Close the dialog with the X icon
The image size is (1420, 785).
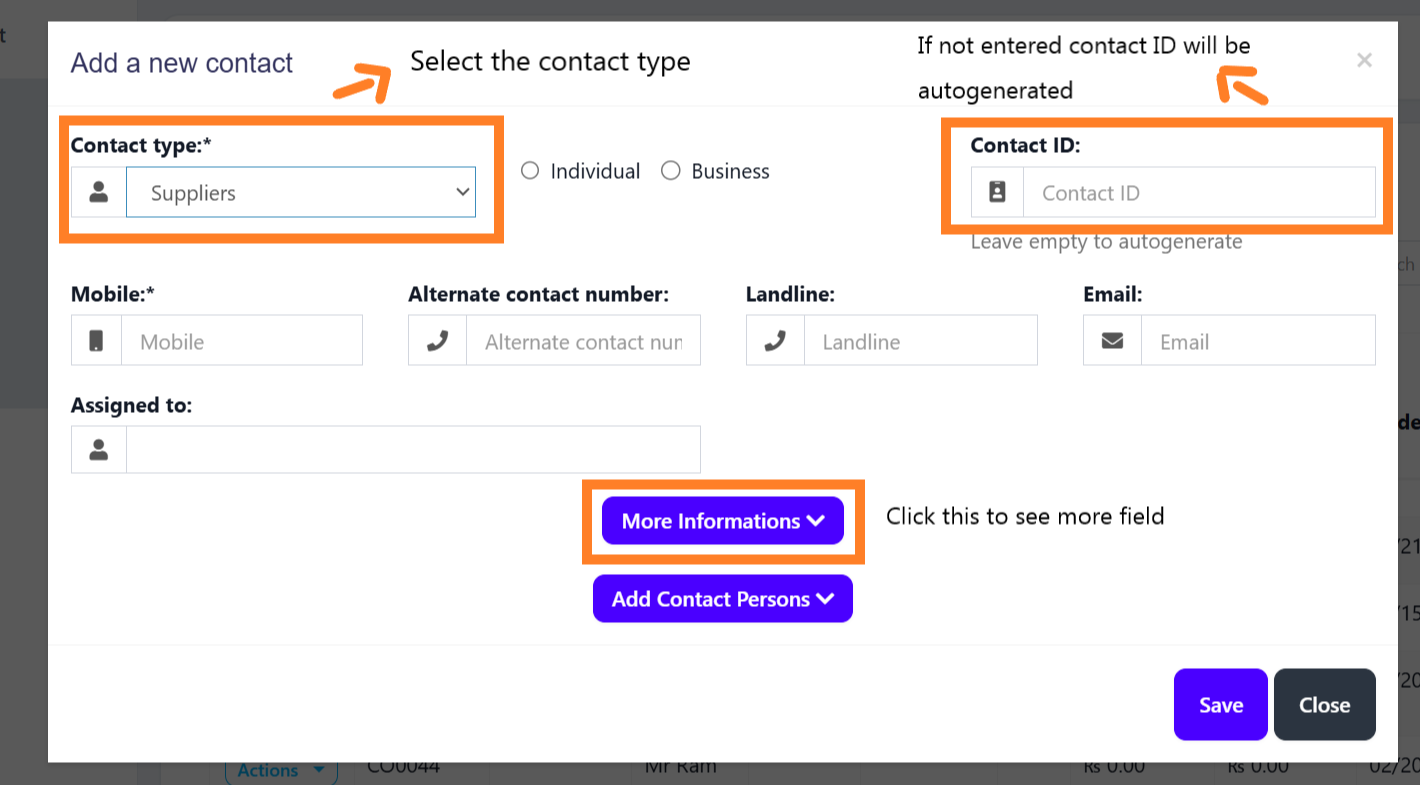1364,60
